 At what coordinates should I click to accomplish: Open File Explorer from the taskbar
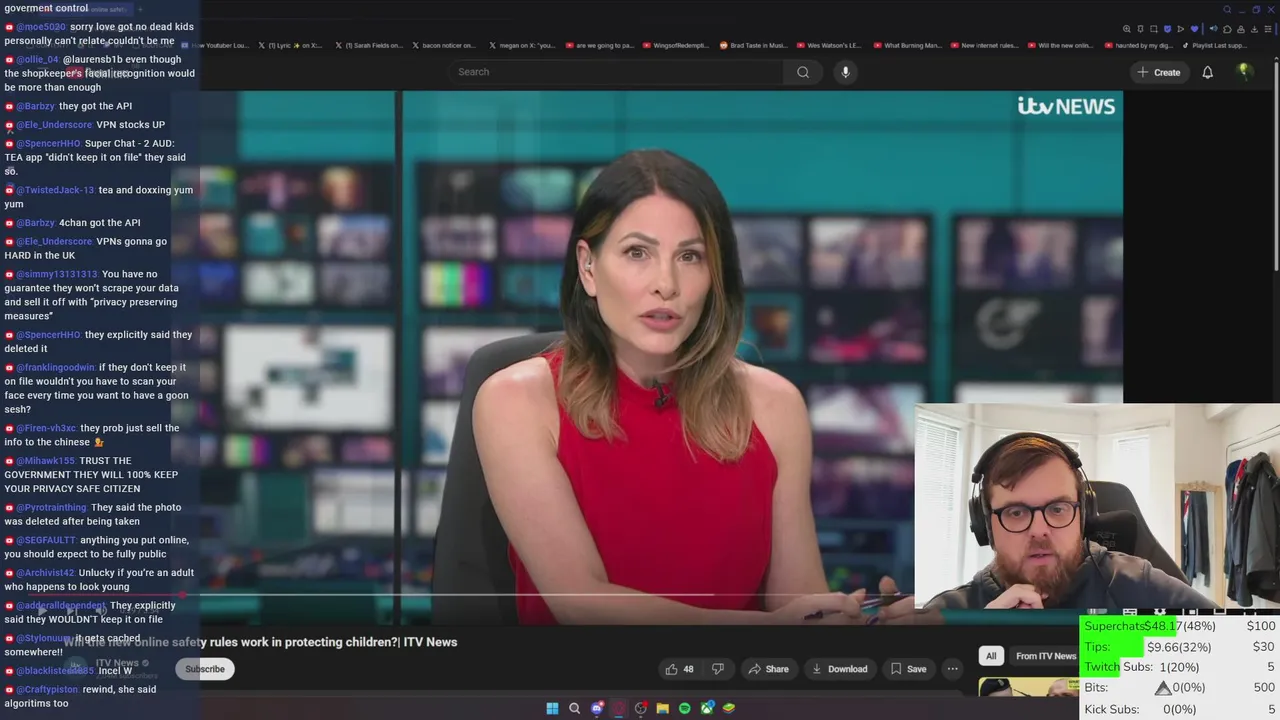click(662, 708)
